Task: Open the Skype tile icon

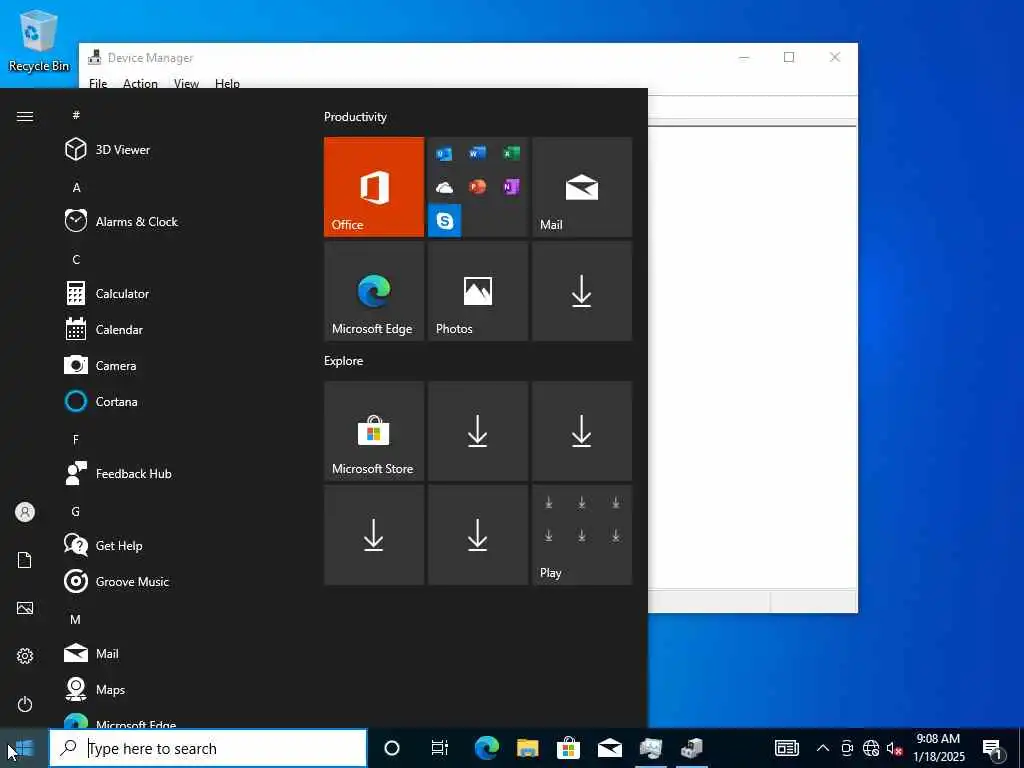Action: (445, 221)
